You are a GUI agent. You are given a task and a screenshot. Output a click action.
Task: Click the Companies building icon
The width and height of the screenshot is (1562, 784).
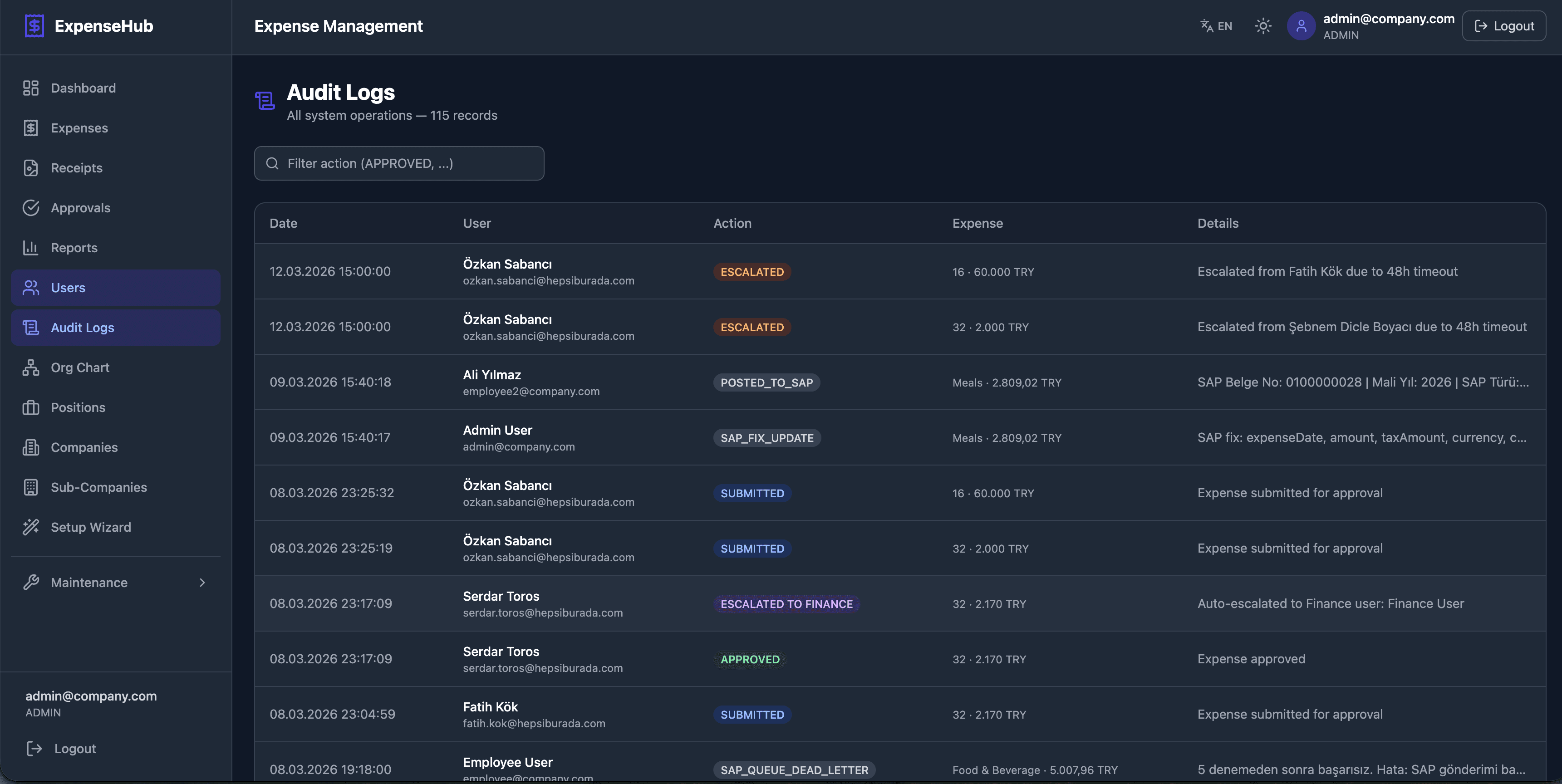[x=31, y=447]
